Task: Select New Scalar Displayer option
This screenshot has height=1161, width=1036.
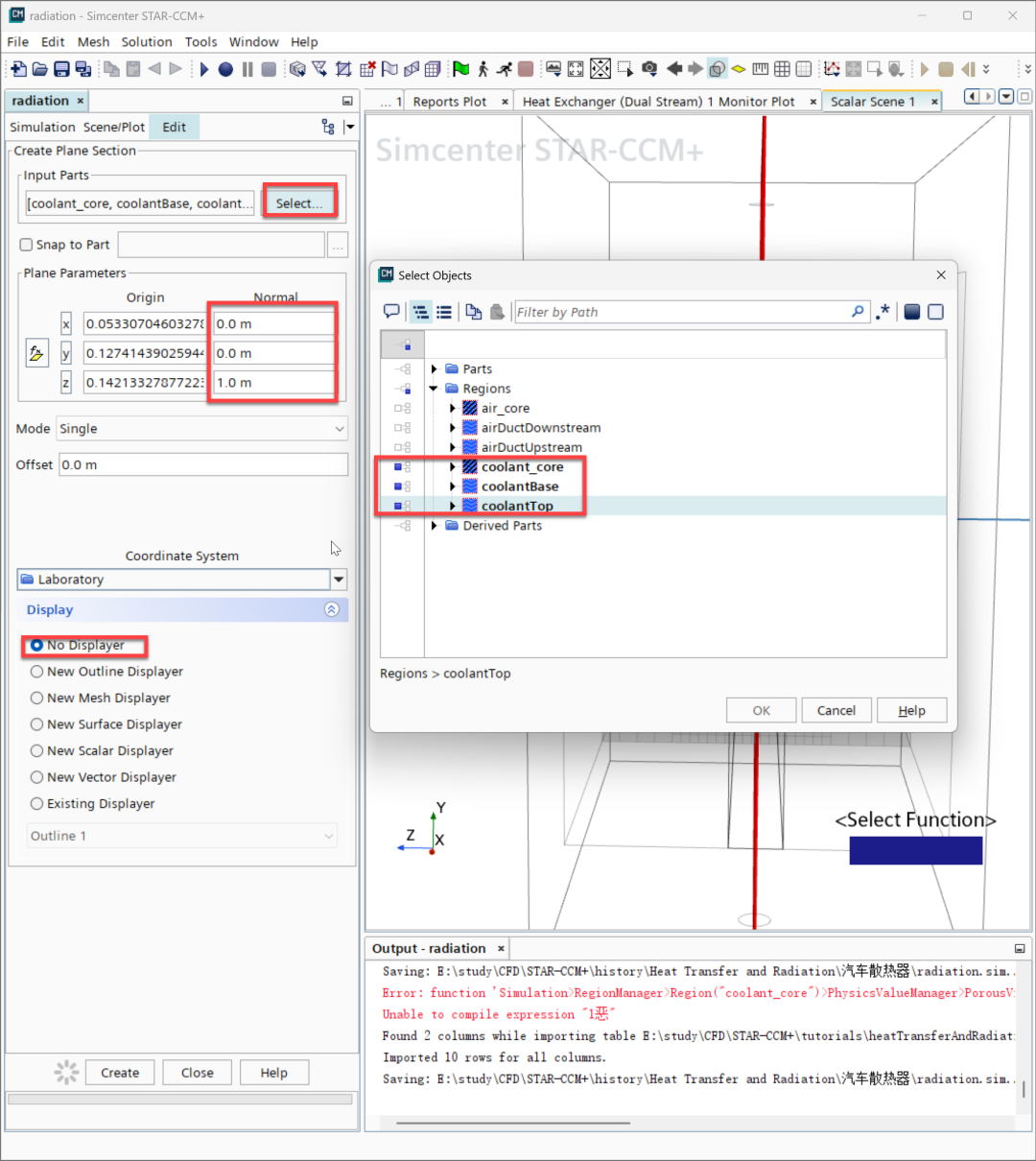Action: tap(37, 751)
